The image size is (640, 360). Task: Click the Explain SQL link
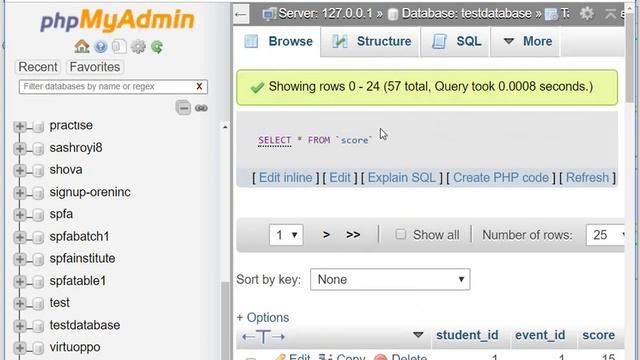[x=402, y=178]
